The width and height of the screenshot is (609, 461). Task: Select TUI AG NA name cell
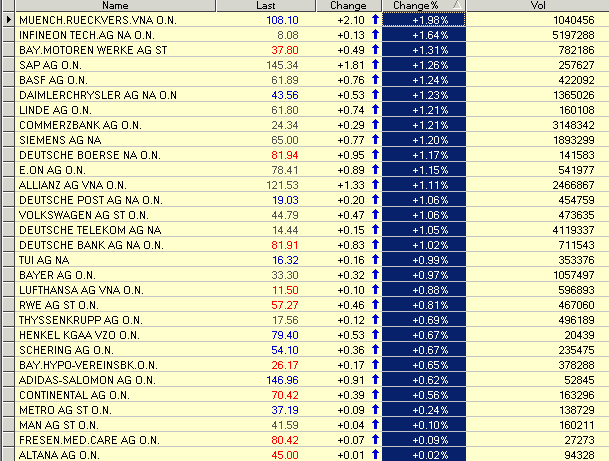click(44, 260)
